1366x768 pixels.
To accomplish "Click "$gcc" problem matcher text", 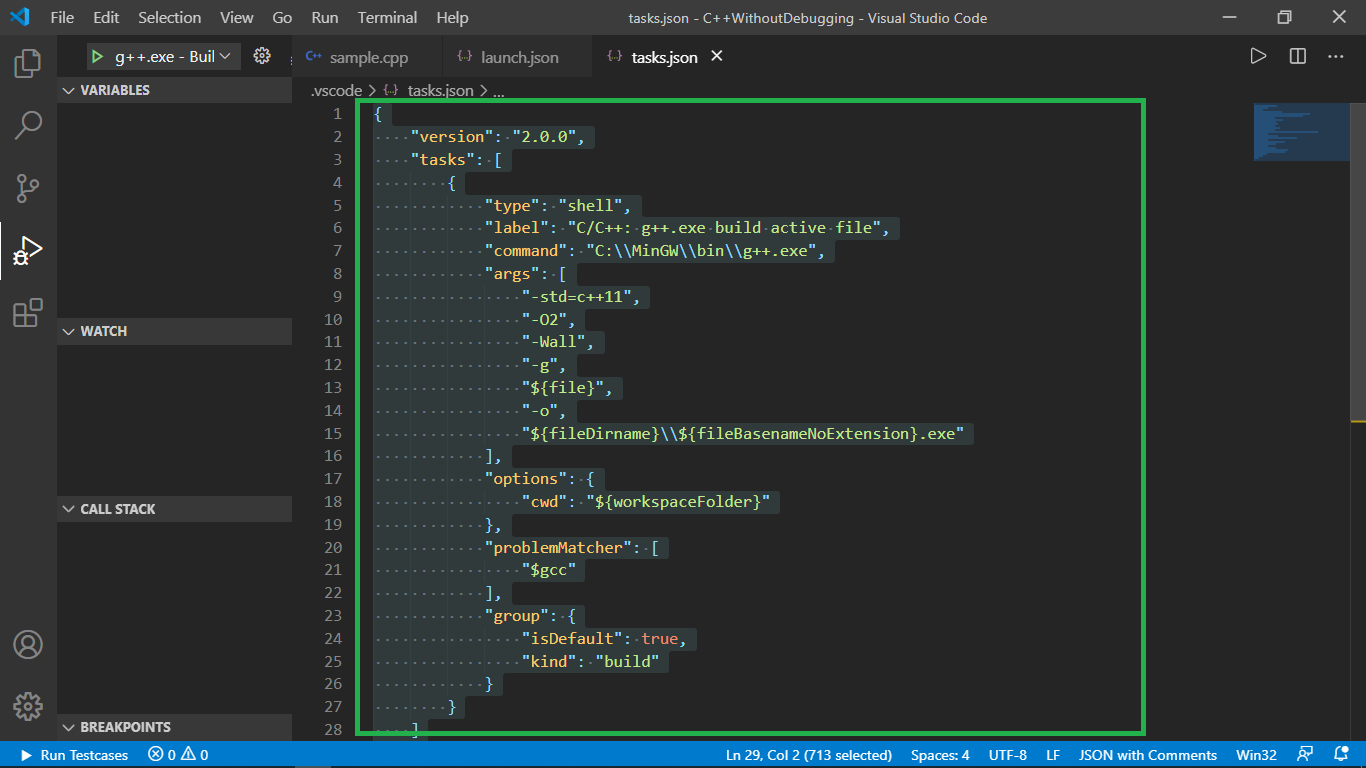I will [x=549, y=571].
